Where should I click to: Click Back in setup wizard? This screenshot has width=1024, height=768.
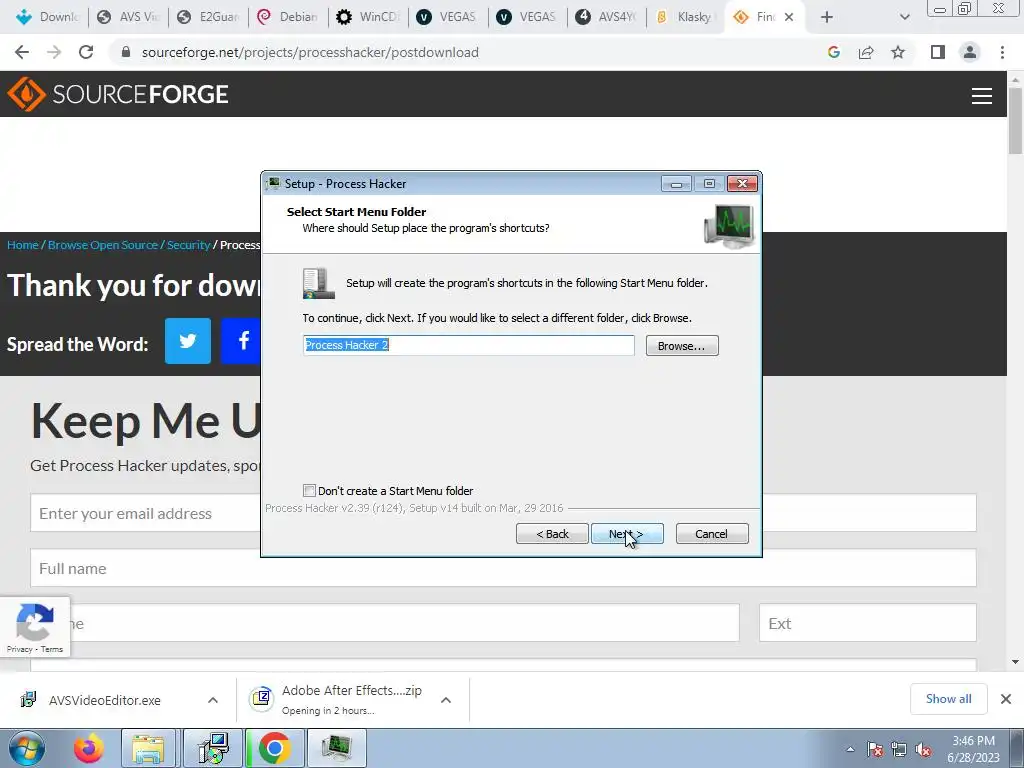[552, 534]
